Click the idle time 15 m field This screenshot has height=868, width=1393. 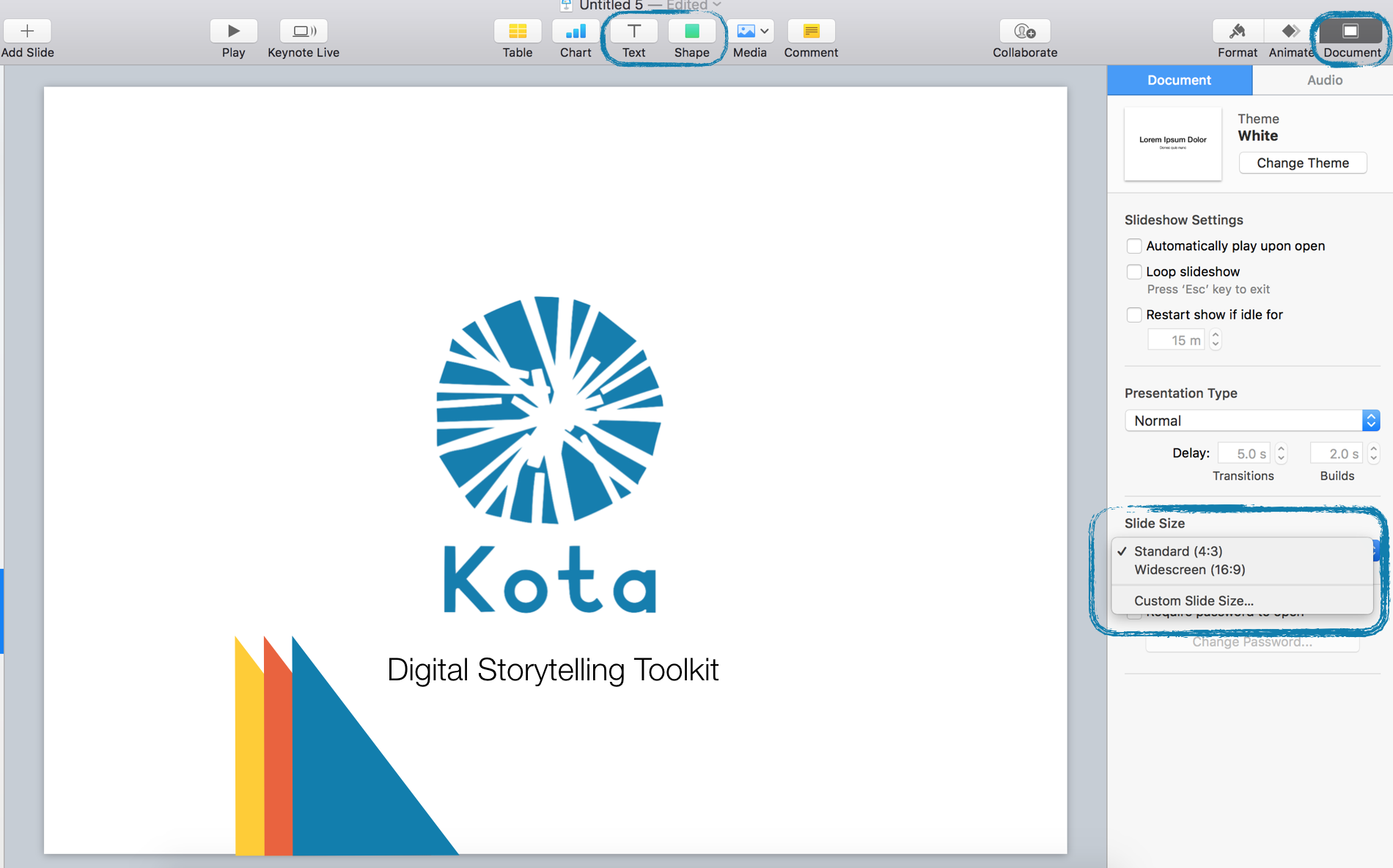(x=1176, y=339)
